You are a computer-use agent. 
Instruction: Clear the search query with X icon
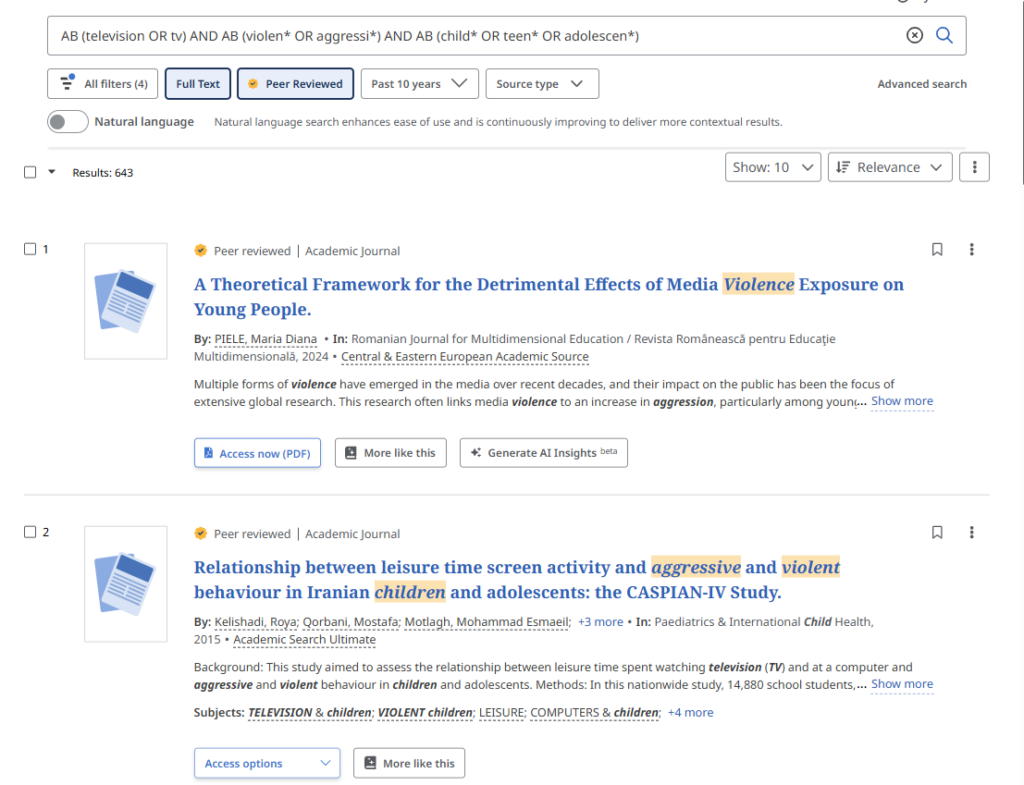point(914,36)
